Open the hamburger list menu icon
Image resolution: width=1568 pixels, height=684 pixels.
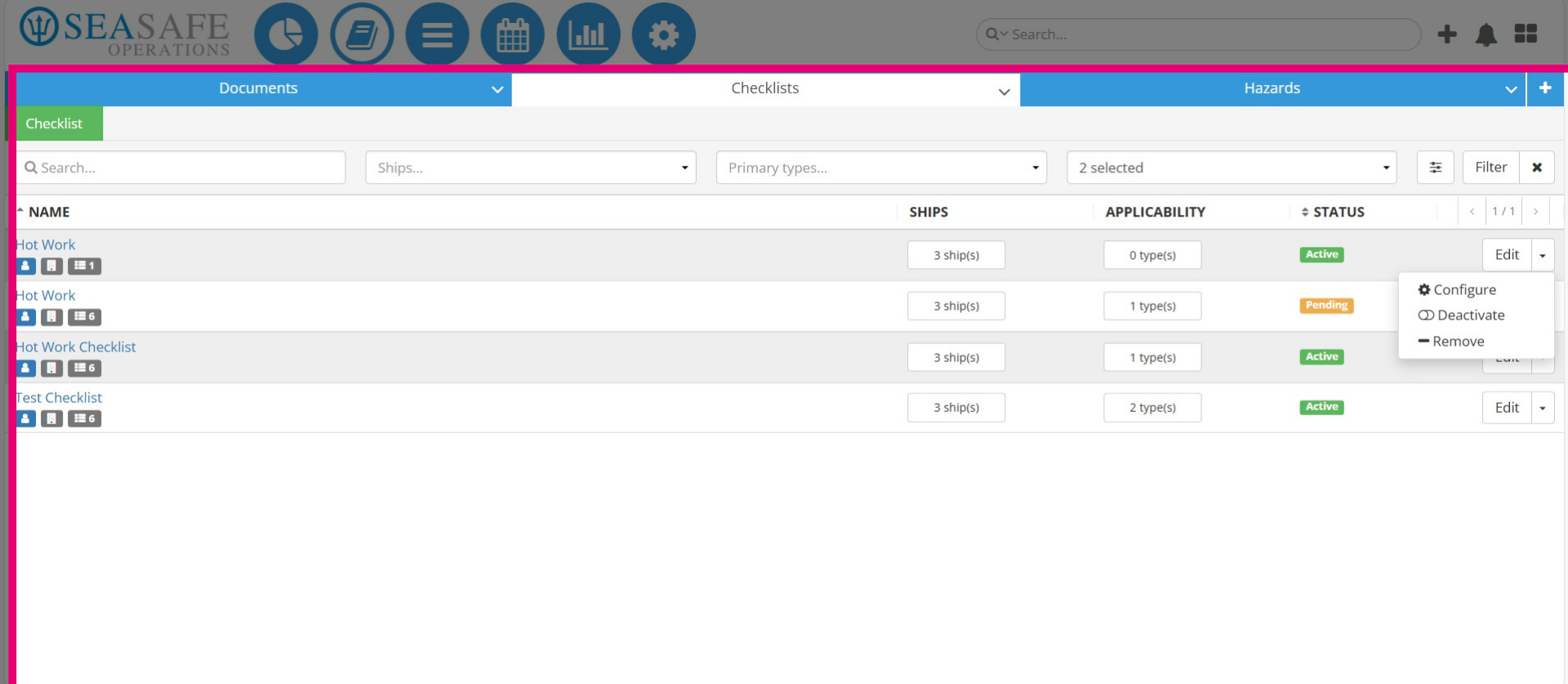click(x=437, y=34)
